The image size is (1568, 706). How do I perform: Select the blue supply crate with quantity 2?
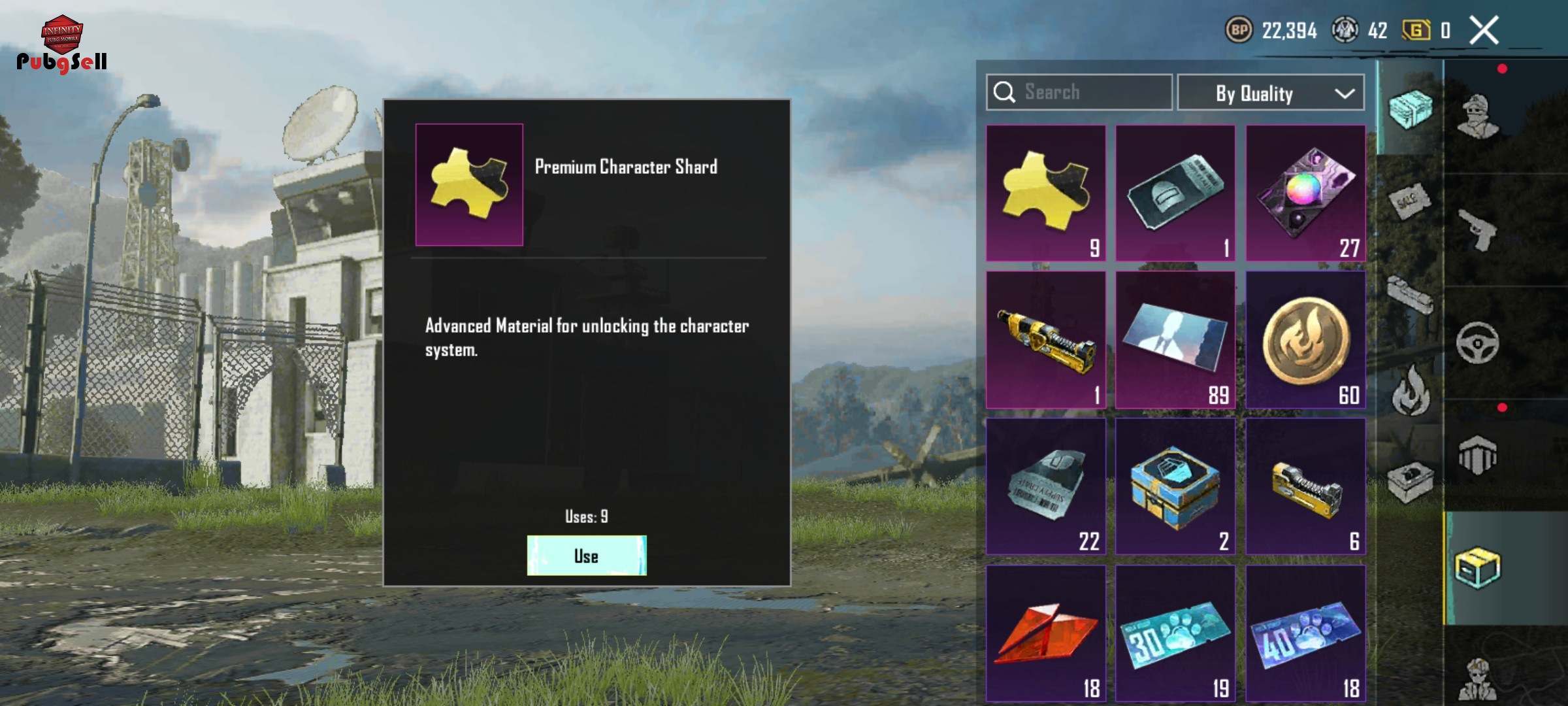click(1175, 486)
